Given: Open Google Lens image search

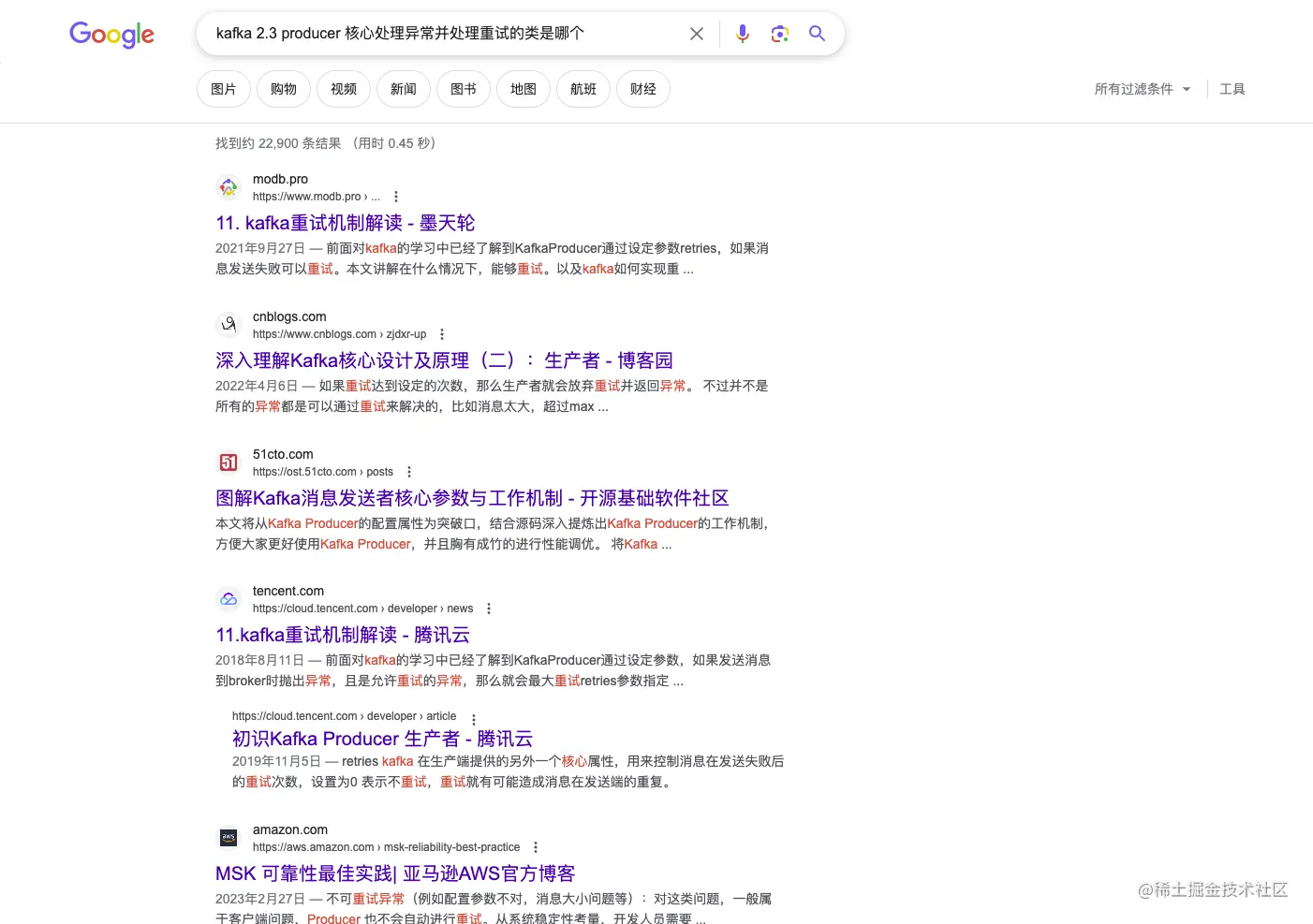Looking at the screenshot, I should (x=779, y=33).
